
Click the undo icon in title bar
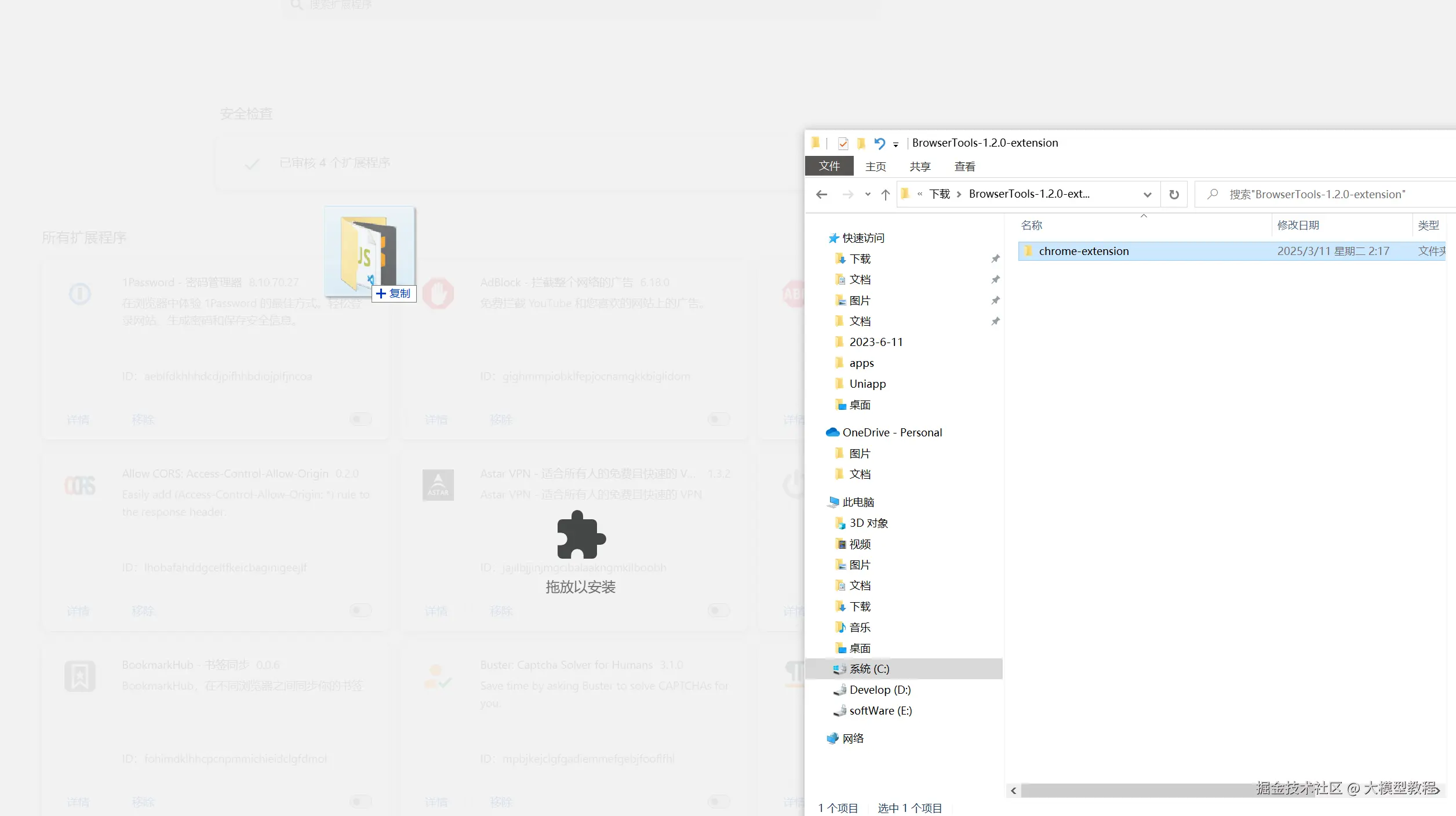pyautogui.click(x=879, y=143)
